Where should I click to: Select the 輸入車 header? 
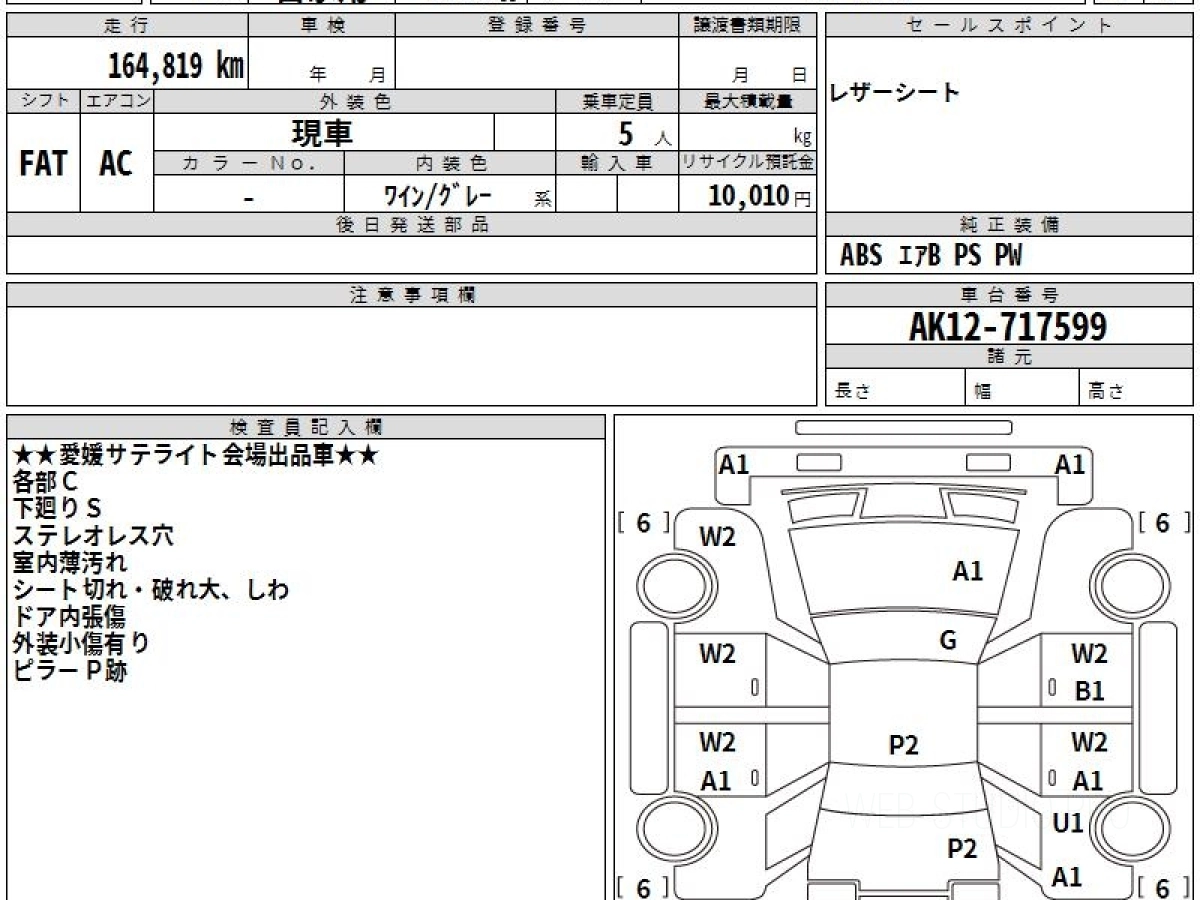tap(617, 163)
